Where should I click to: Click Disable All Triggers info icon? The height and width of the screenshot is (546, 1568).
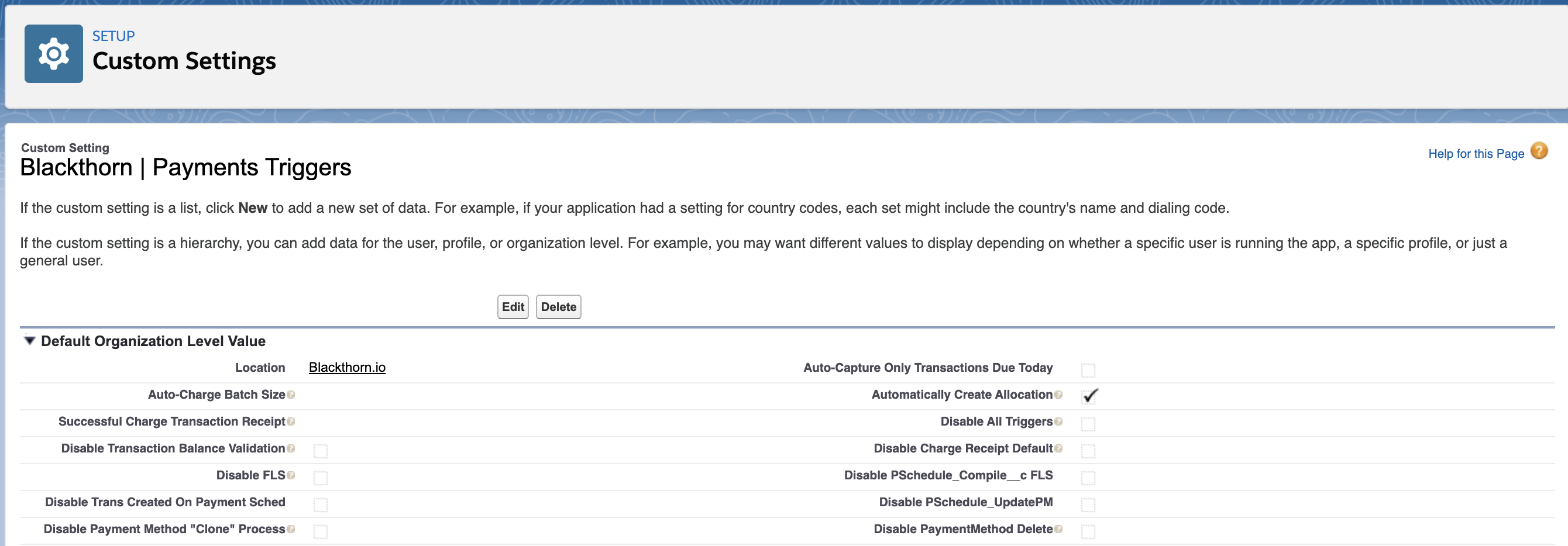tap(1058, 421)
